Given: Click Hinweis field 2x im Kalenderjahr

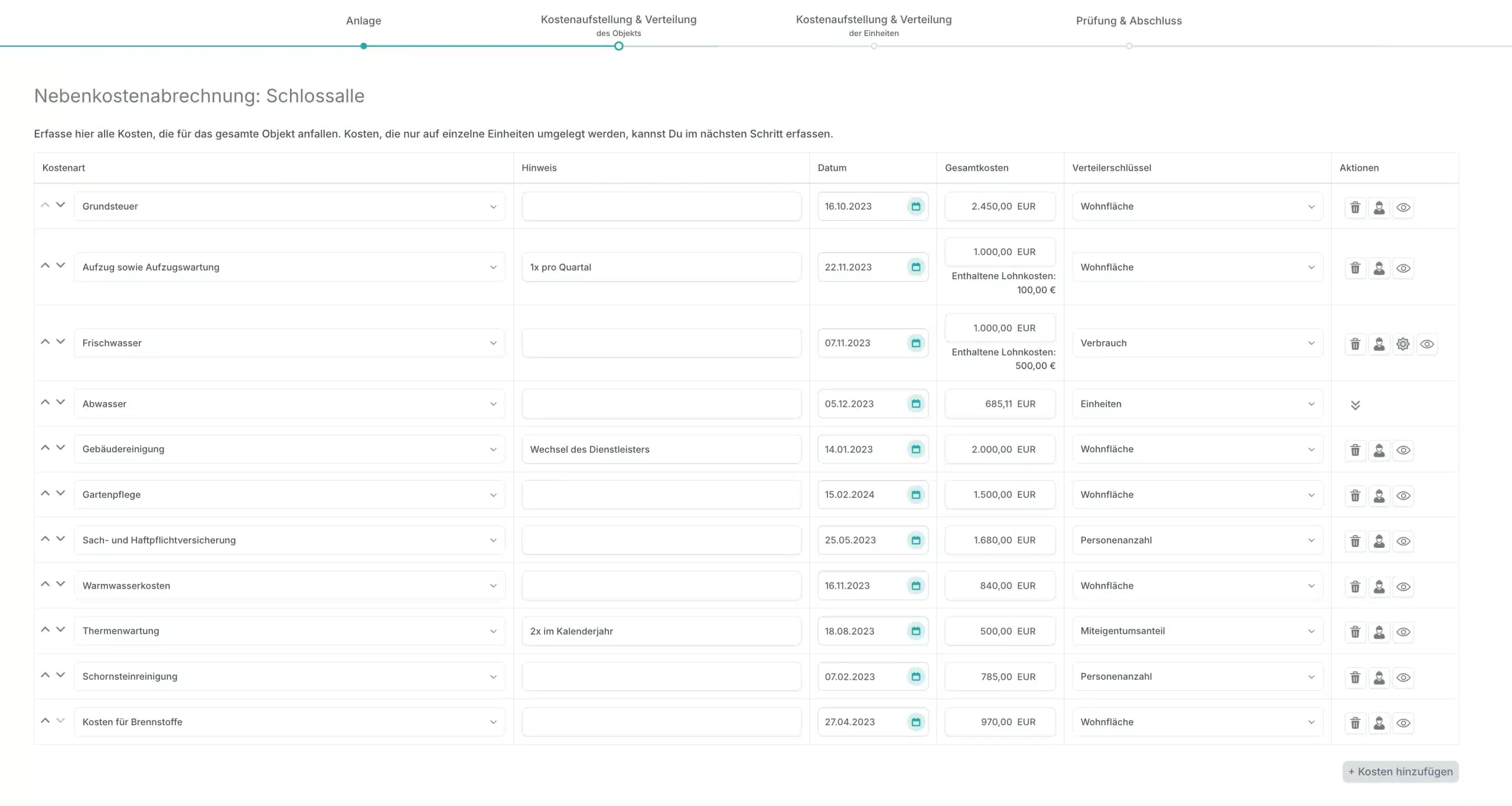Looking at the screenshot, I should click(x=661, y=631).
